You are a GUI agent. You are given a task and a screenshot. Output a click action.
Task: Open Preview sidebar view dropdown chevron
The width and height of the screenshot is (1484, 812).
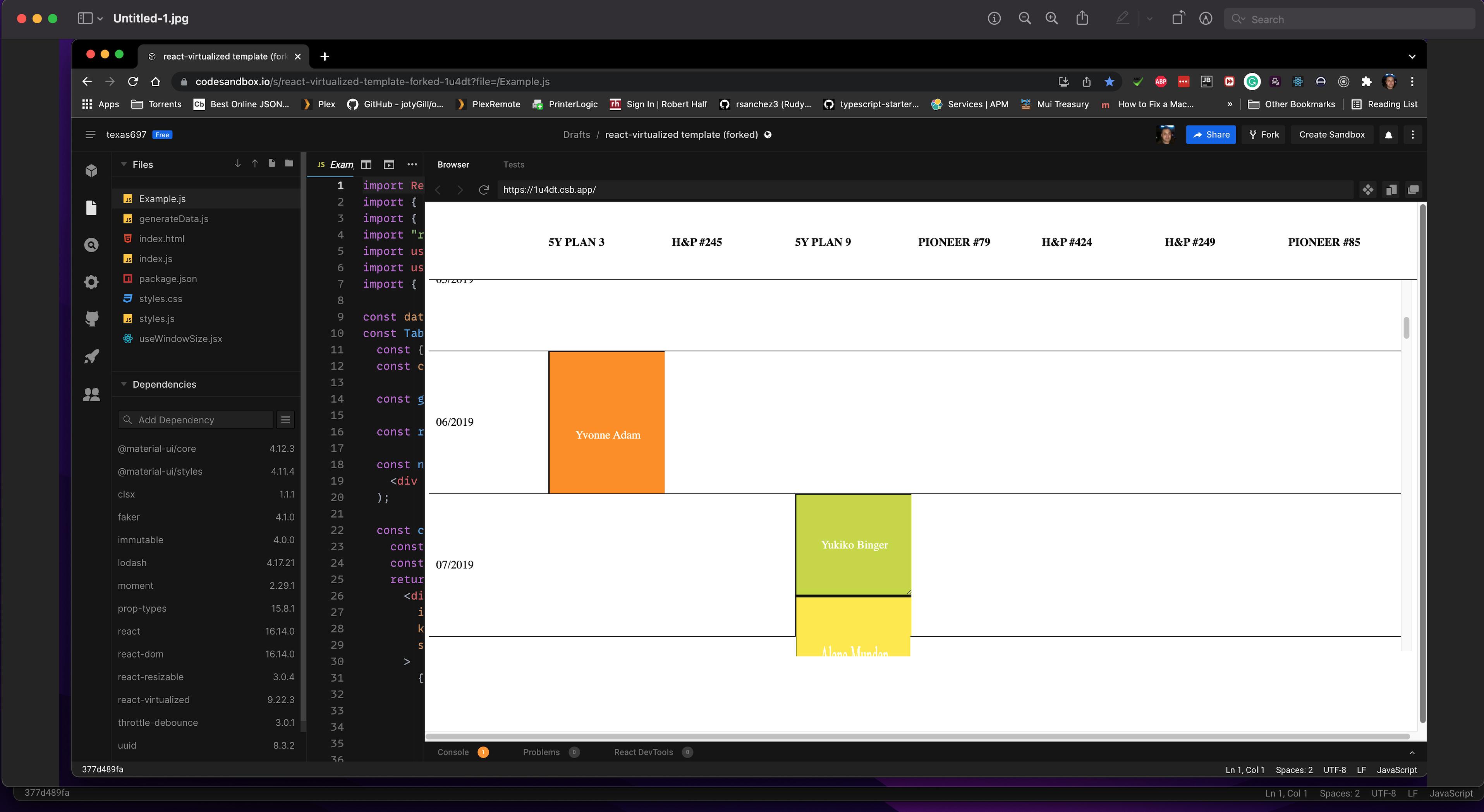(x=100, y=19)
